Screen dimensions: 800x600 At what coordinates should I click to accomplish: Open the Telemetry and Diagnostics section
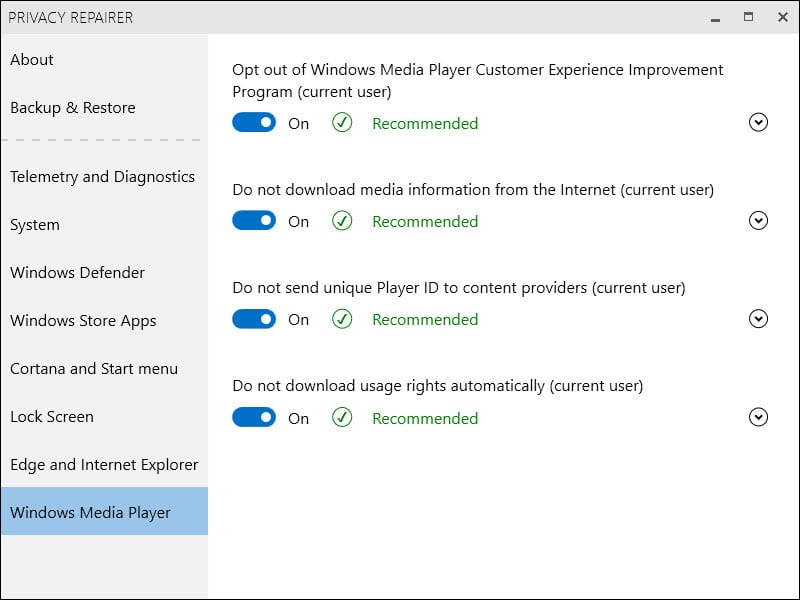(104, 177)
